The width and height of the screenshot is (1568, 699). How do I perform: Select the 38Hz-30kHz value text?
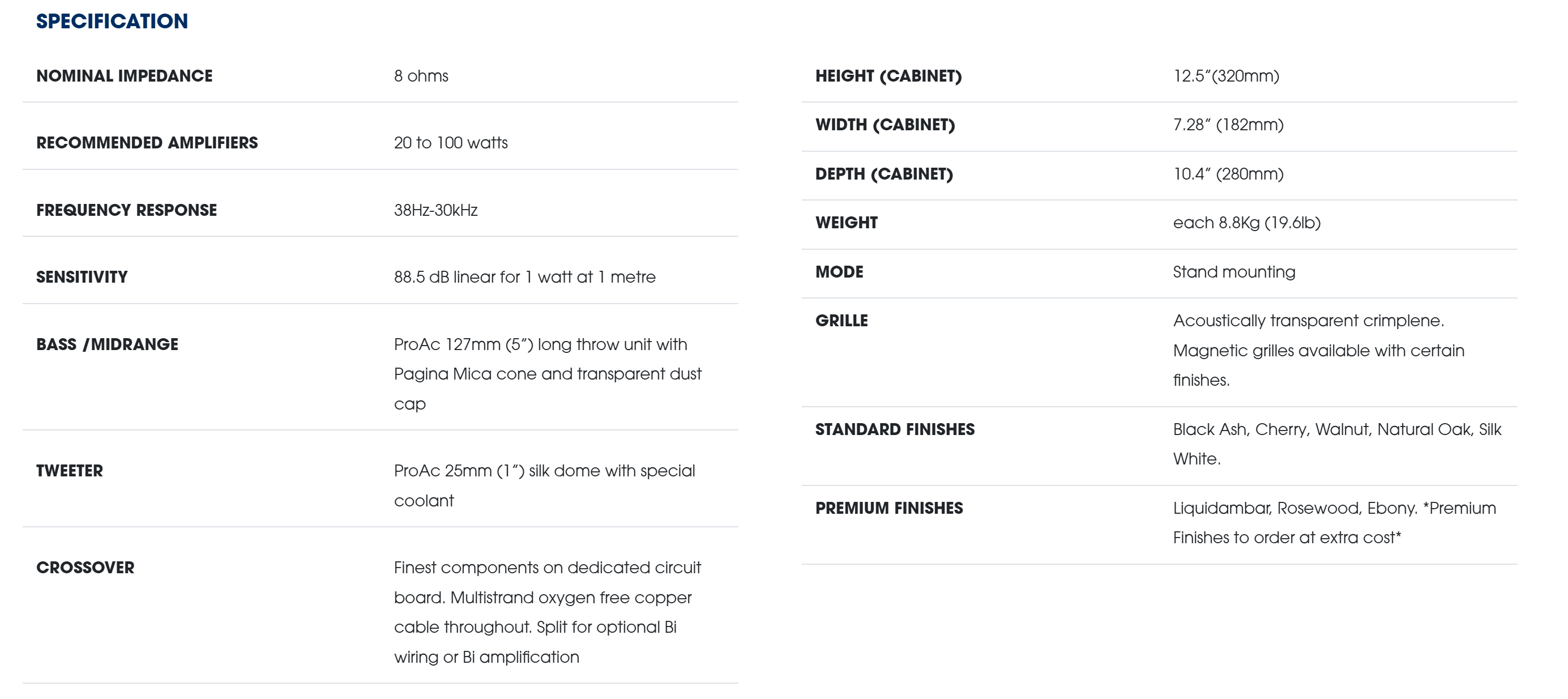435,210
